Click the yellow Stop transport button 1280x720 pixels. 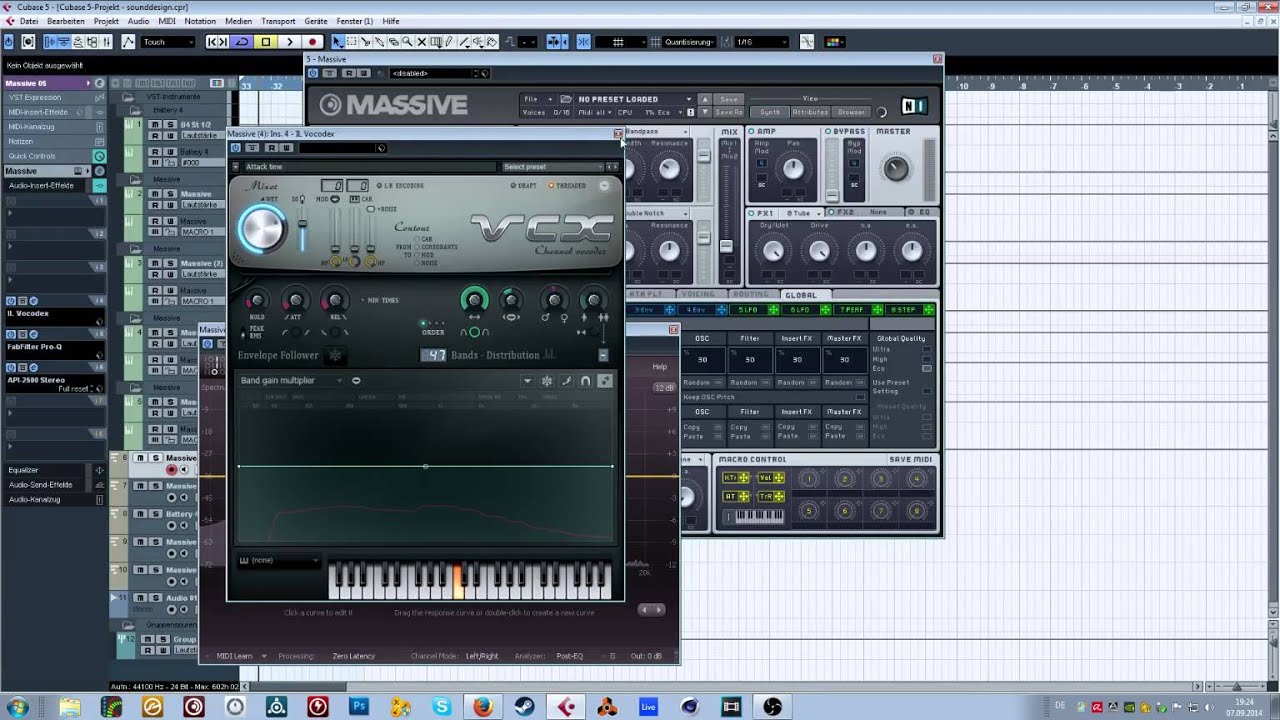(265, 42)
